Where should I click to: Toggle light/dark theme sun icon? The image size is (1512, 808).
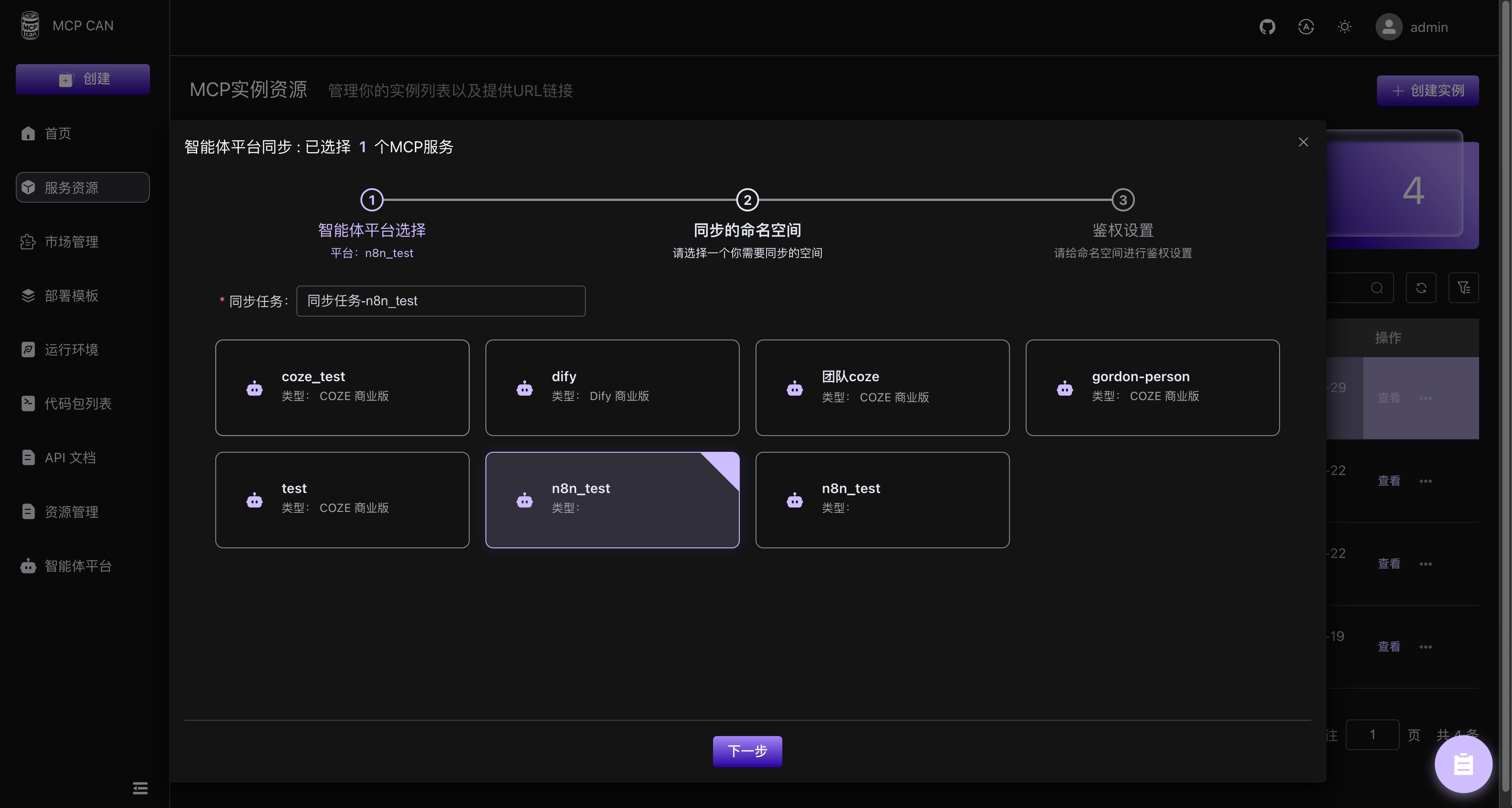pos(1344,27)
